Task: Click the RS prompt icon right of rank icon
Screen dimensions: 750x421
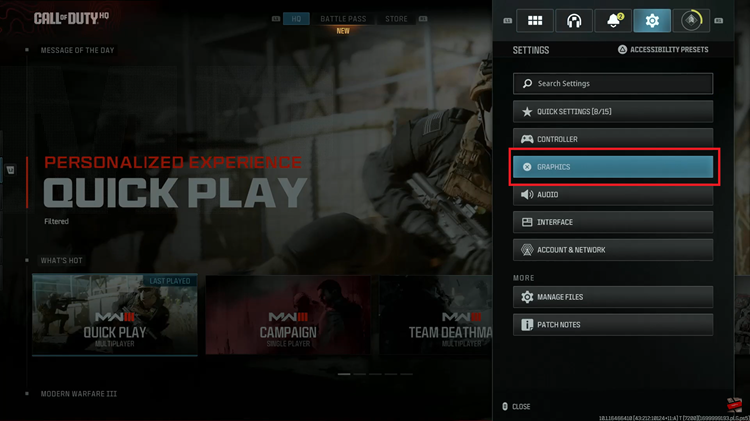Action: click(x=718, y=21)
